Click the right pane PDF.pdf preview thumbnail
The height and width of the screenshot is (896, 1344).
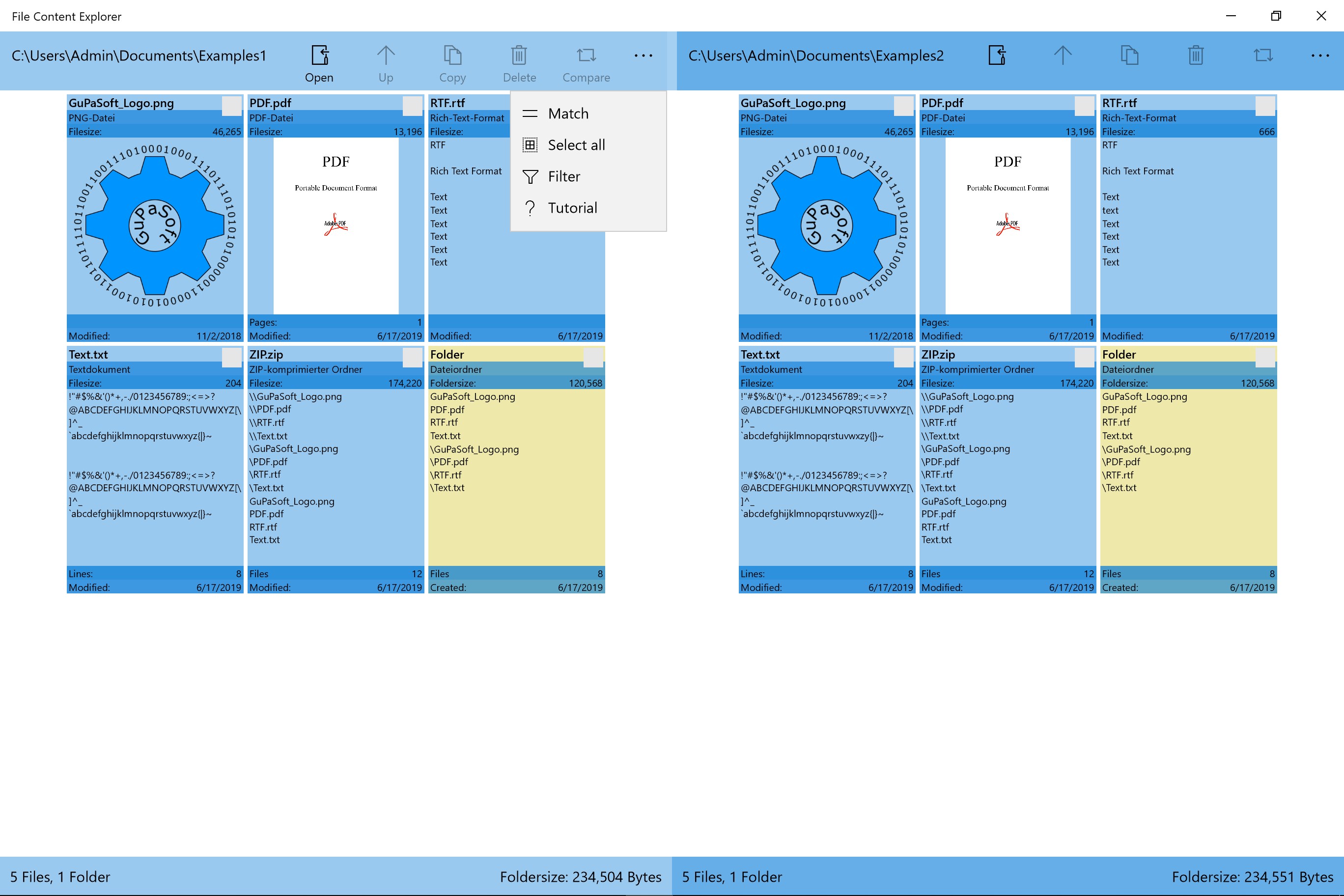(1008, 225)
